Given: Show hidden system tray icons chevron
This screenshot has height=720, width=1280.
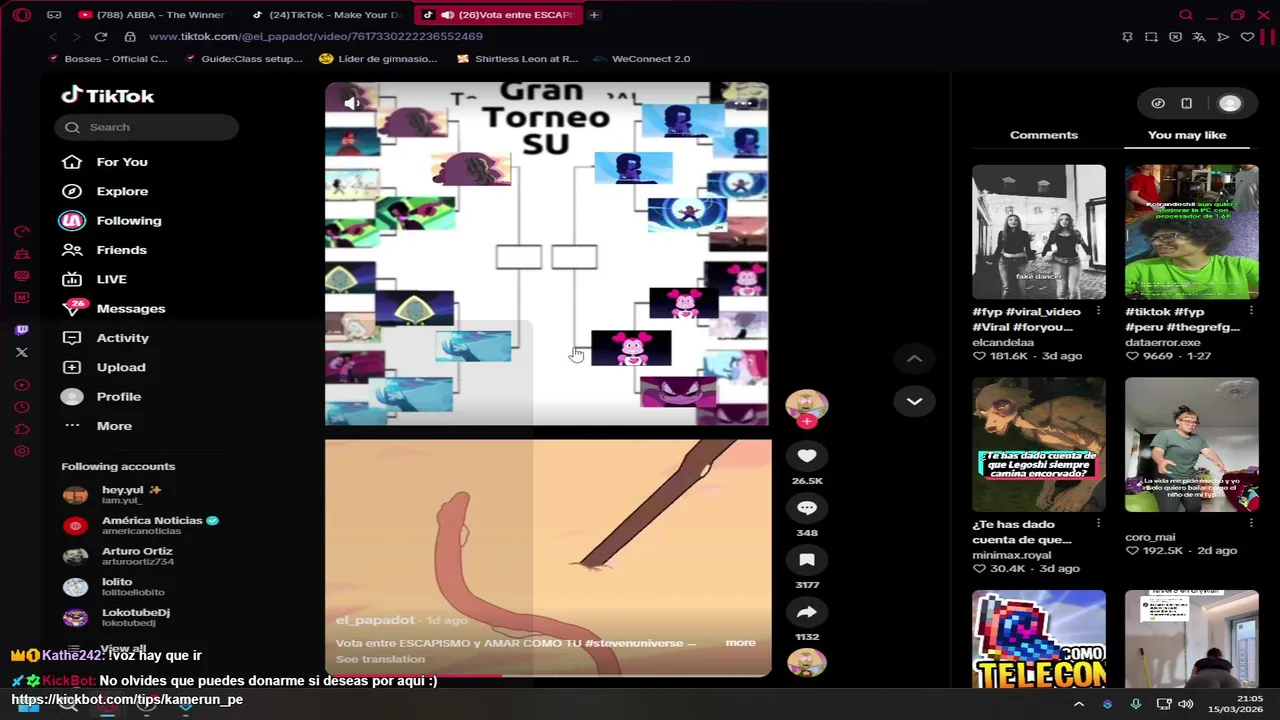Looking at the screenshot, I should click(1078, 704).
